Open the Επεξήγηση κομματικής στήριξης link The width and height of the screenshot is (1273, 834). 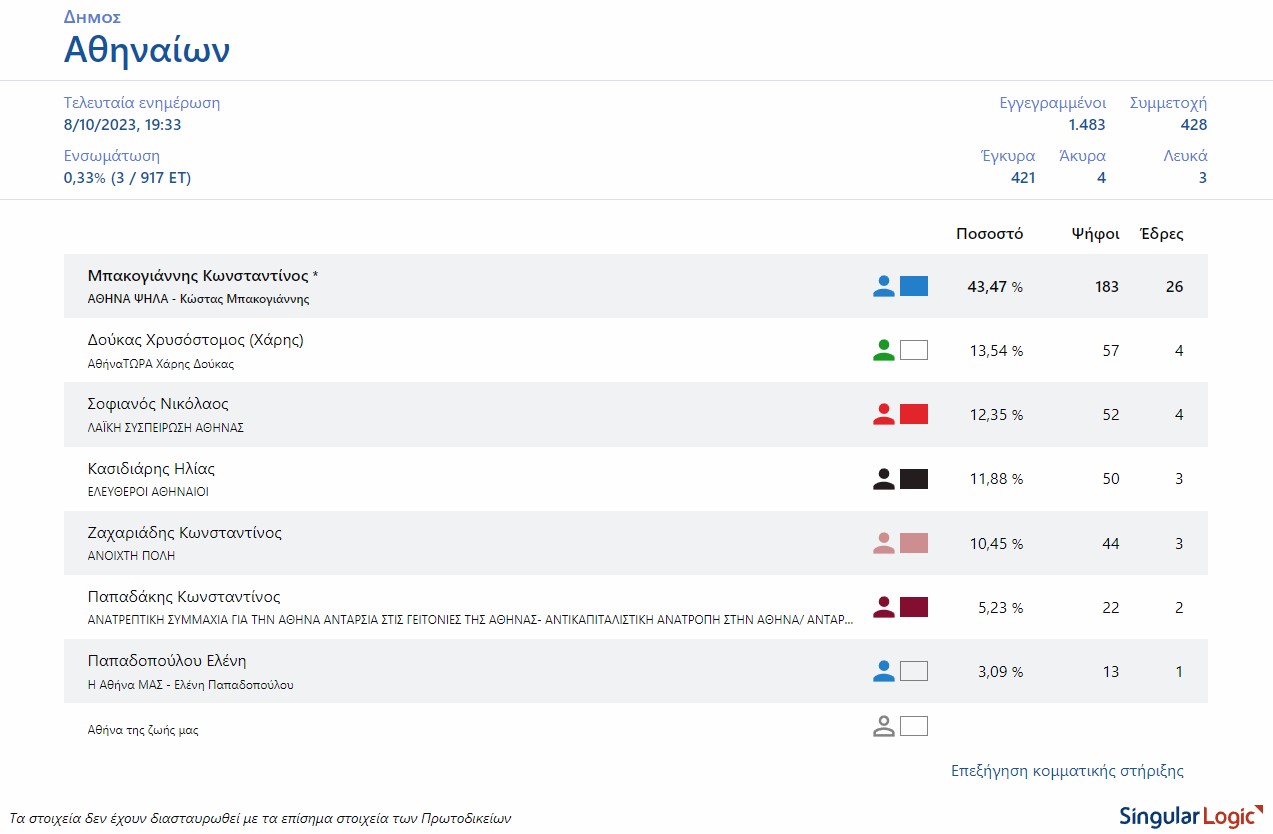1067,771
